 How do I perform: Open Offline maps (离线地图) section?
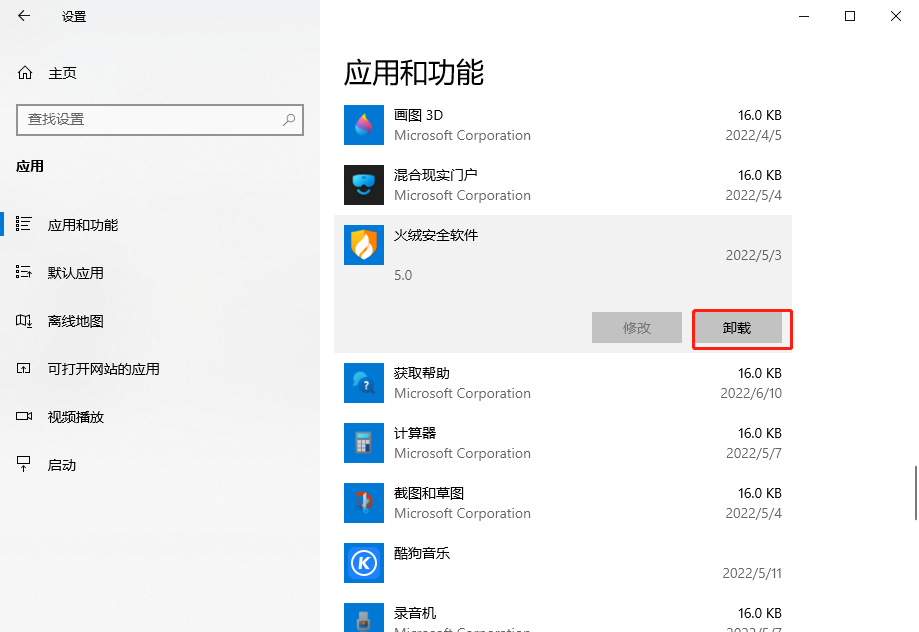[75, 321]
